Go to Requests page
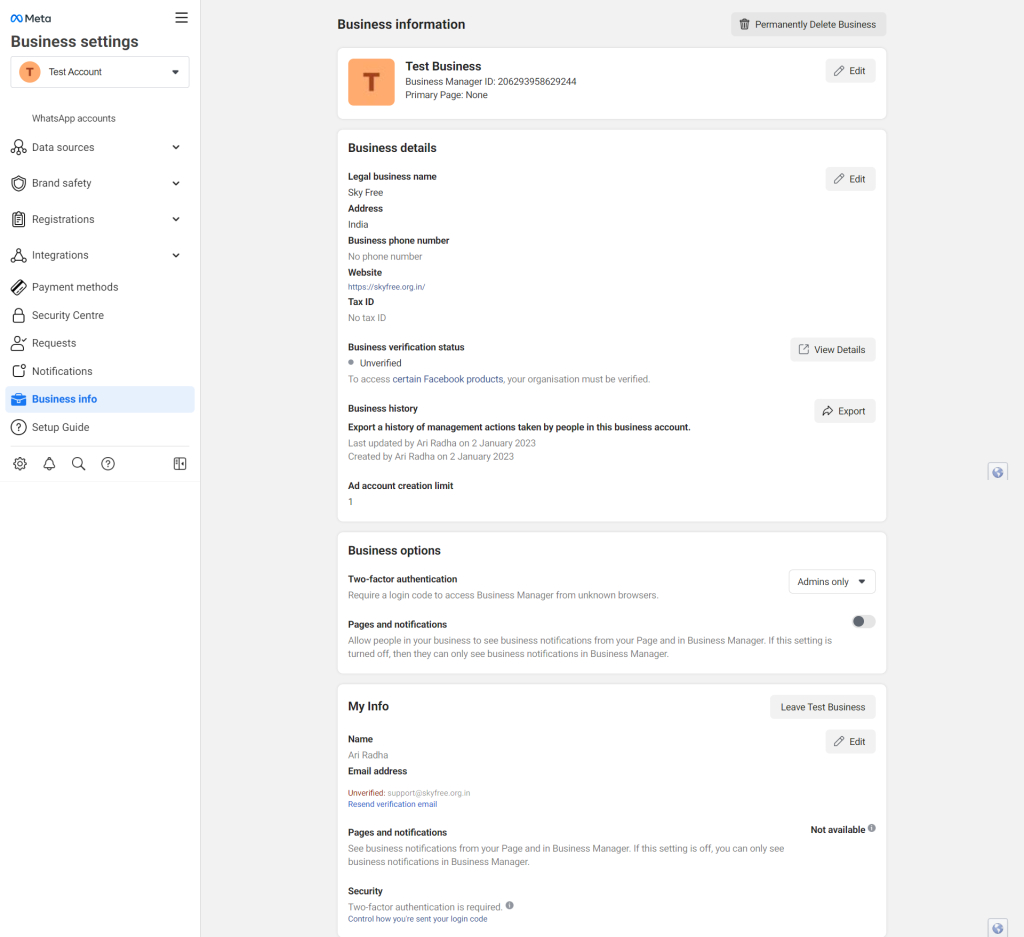Image resolution: width=1024 pixels, height=937 pixels. click(x=54, y=343)
